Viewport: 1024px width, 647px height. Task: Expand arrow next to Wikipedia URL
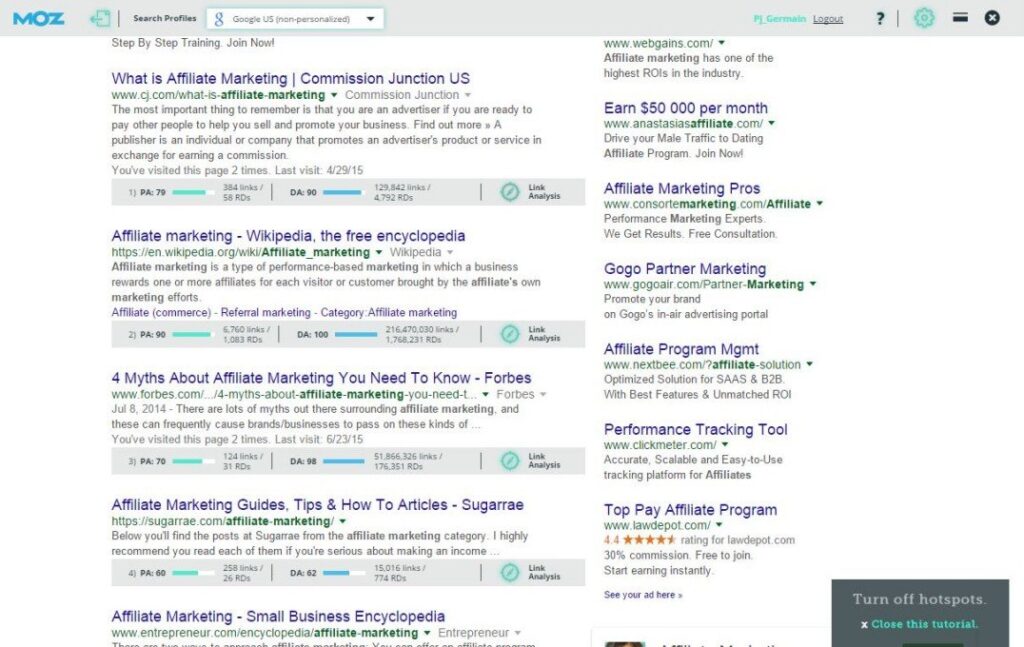click(378, 253)
